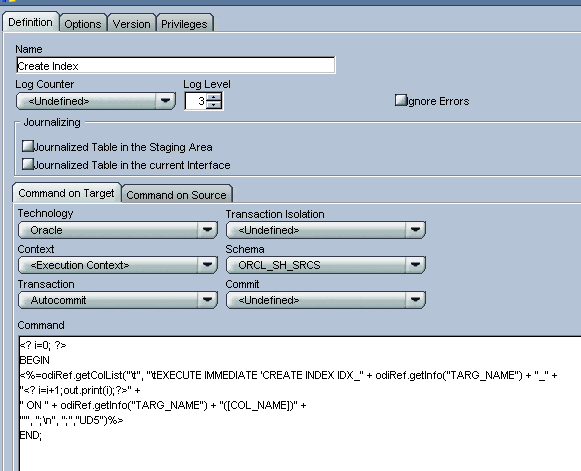Image resolution: width=581 pixels, height=471 pixels.
Task: Enable the Ignore Errors checkbox
Action: [x=401, y=100]
